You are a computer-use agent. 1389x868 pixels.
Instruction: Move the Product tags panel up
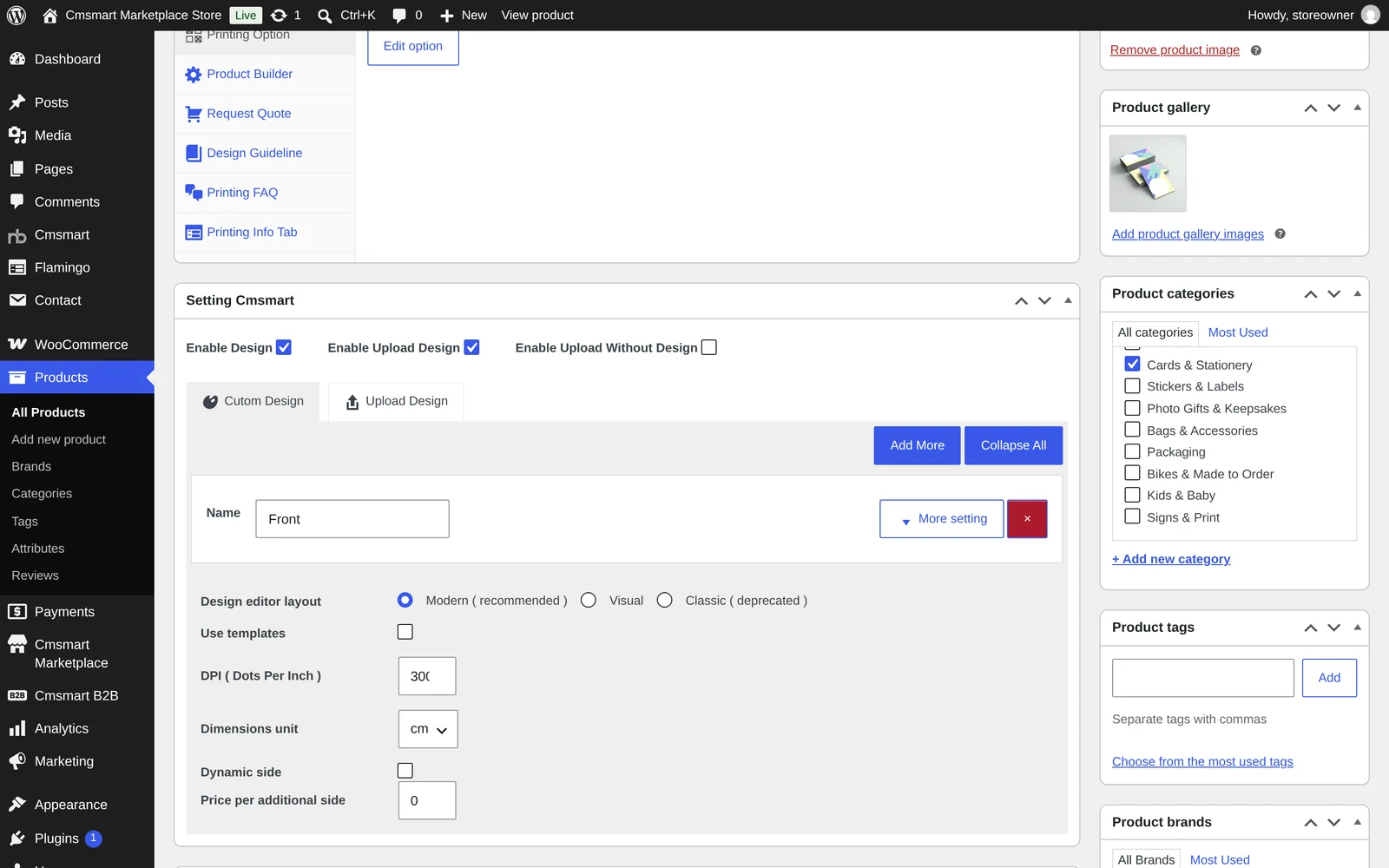[x=1311, y=628]
